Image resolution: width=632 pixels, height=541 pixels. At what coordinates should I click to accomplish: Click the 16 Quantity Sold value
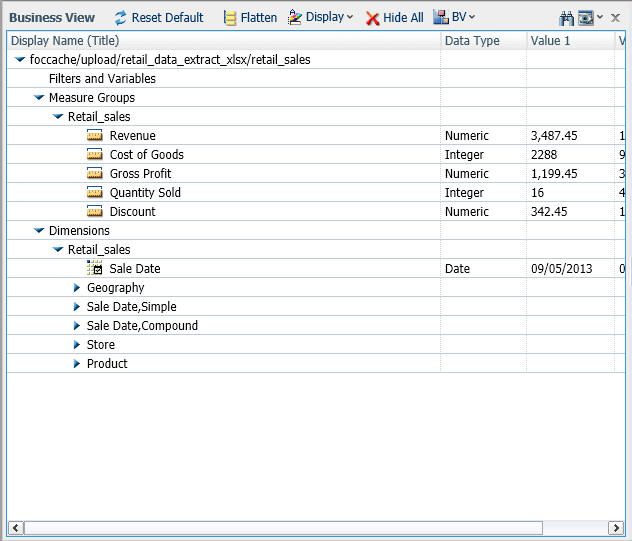coord(537,192)
